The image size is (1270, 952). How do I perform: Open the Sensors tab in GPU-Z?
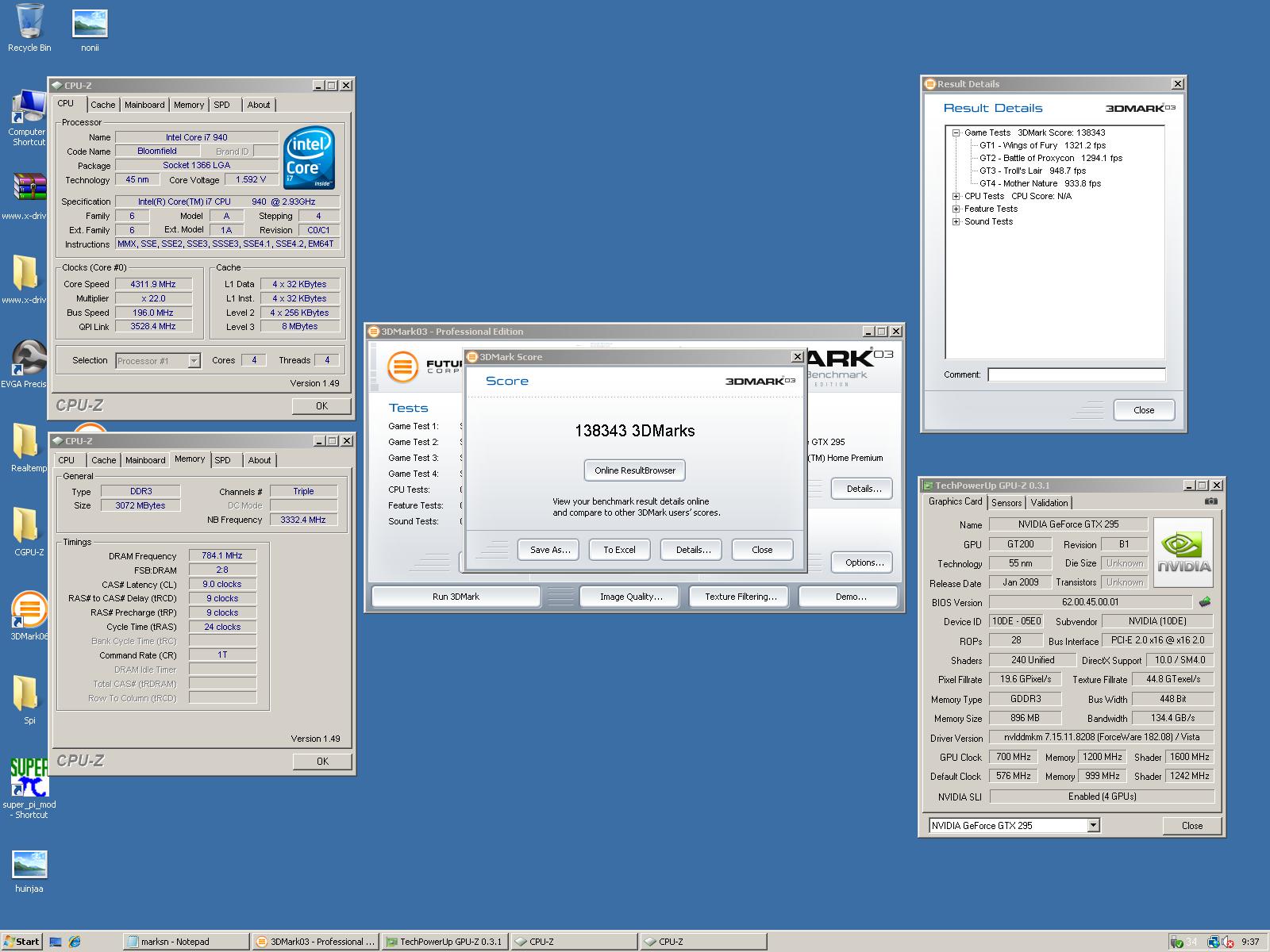(x=1006, y=503)
